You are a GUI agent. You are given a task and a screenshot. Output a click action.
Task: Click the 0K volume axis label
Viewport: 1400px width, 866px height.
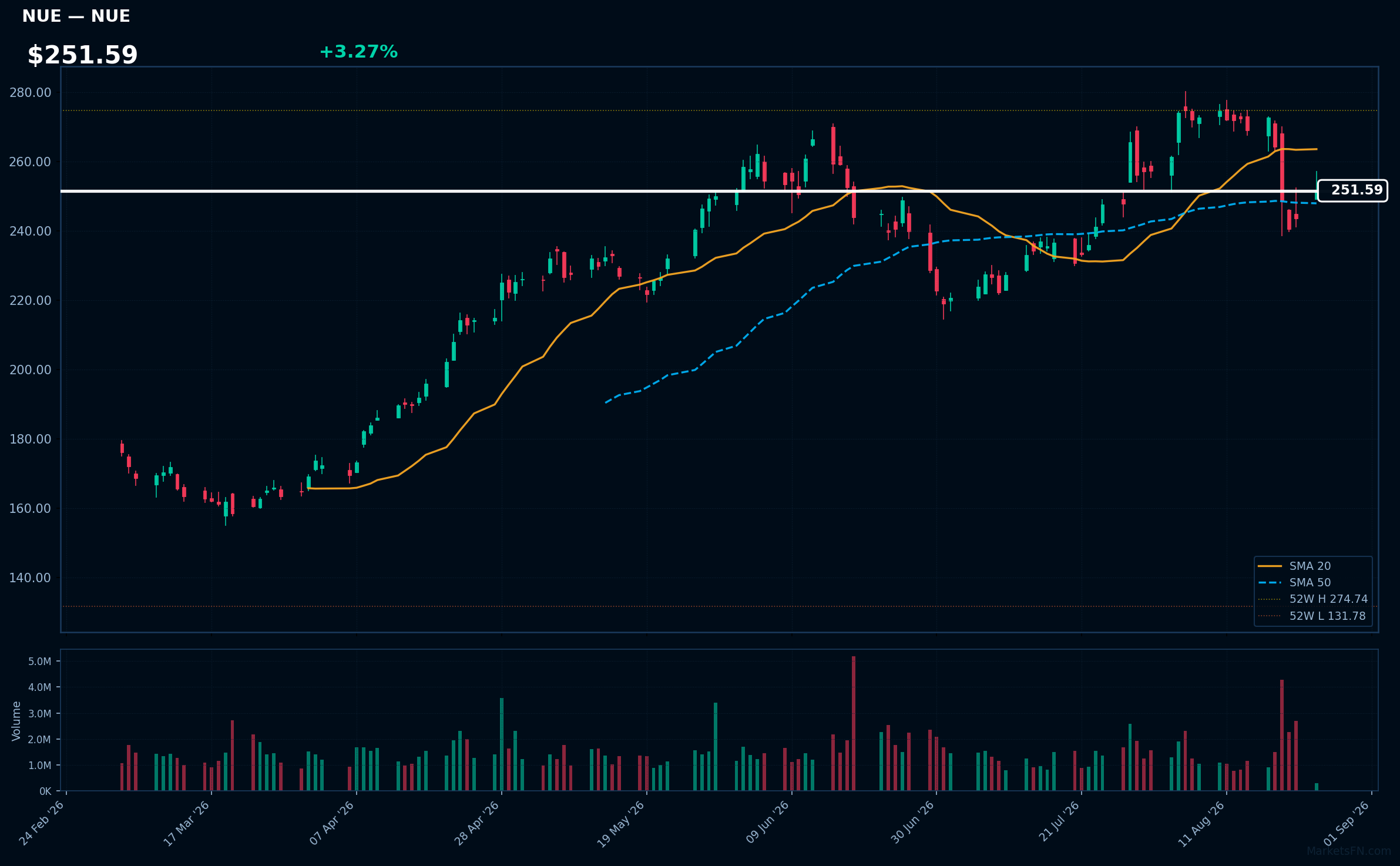coord(45,791)
